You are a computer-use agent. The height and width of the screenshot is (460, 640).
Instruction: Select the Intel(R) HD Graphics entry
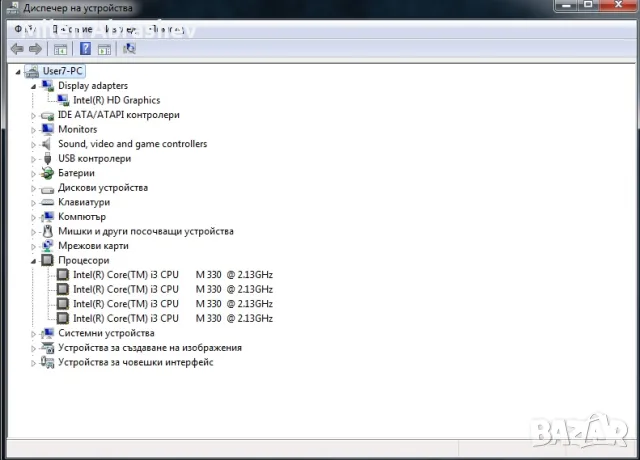coord(117,100)
